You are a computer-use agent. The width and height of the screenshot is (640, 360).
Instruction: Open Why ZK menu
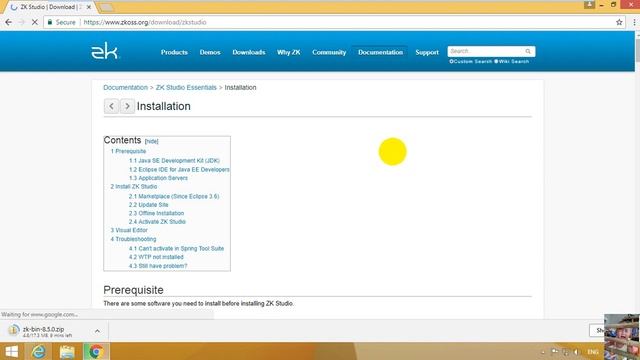289,52
